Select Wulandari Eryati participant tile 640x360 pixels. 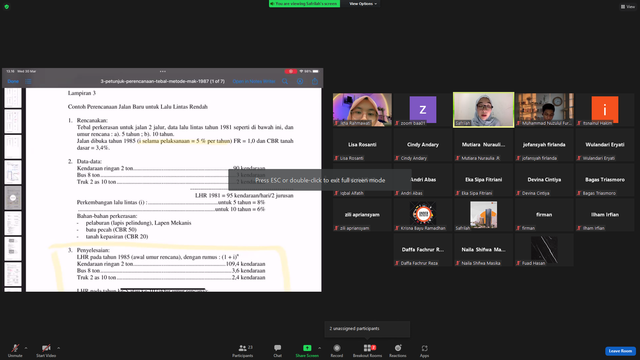point(604,145)
